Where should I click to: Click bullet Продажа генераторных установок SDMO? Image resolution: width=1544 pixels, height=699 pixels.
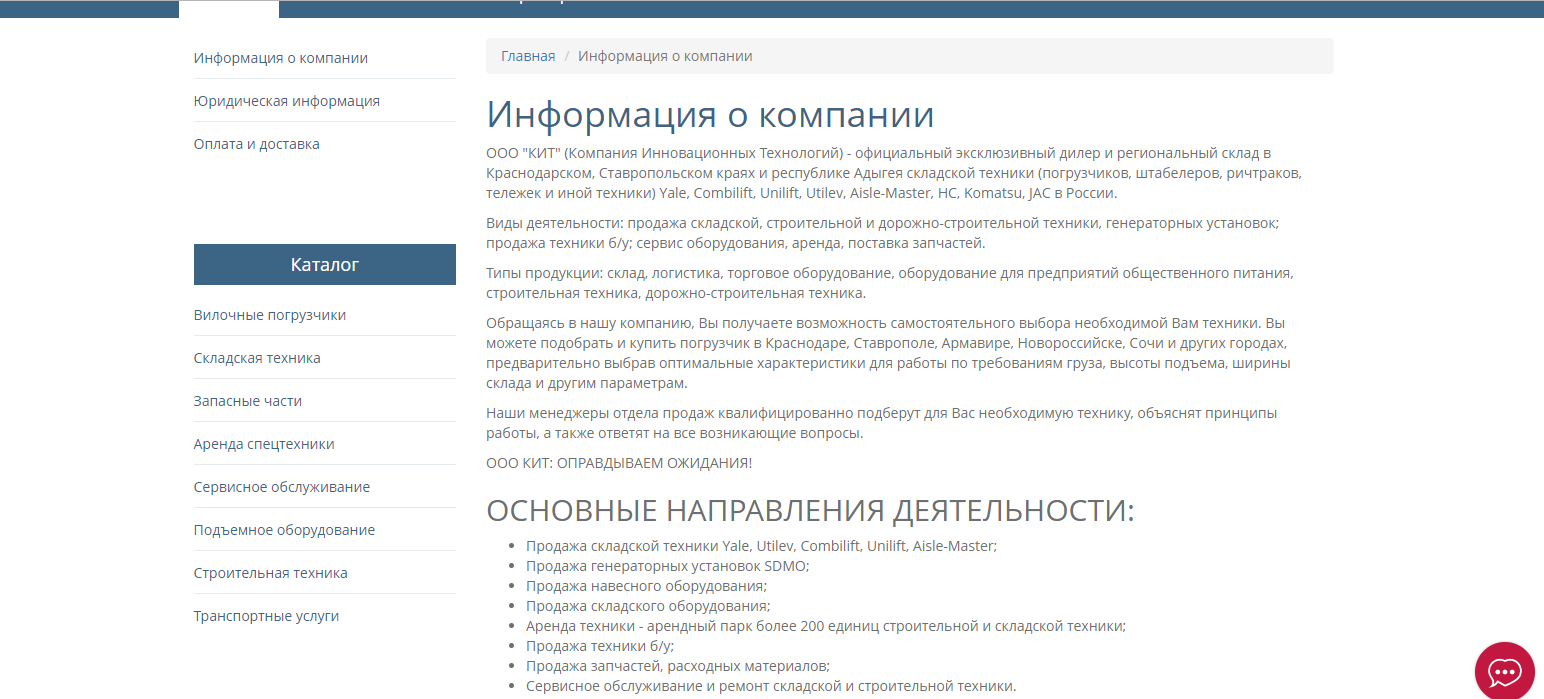point(668,566)
